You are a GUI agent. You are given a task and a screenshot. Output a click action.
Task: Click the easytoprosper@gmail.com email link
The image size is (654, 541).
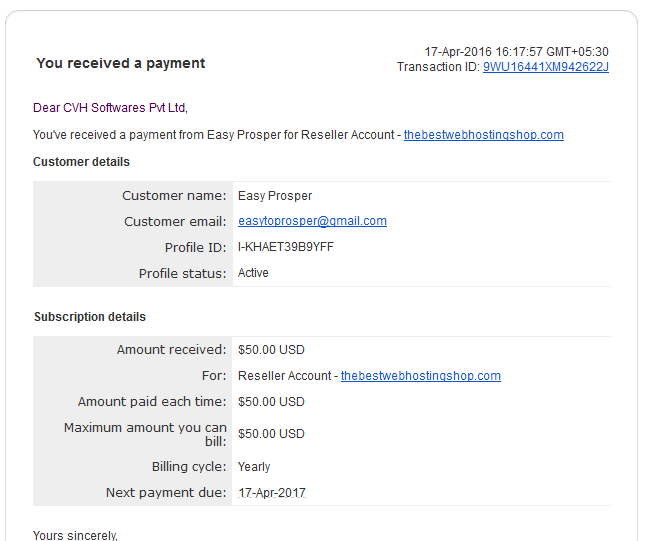[x=312, y=221]
